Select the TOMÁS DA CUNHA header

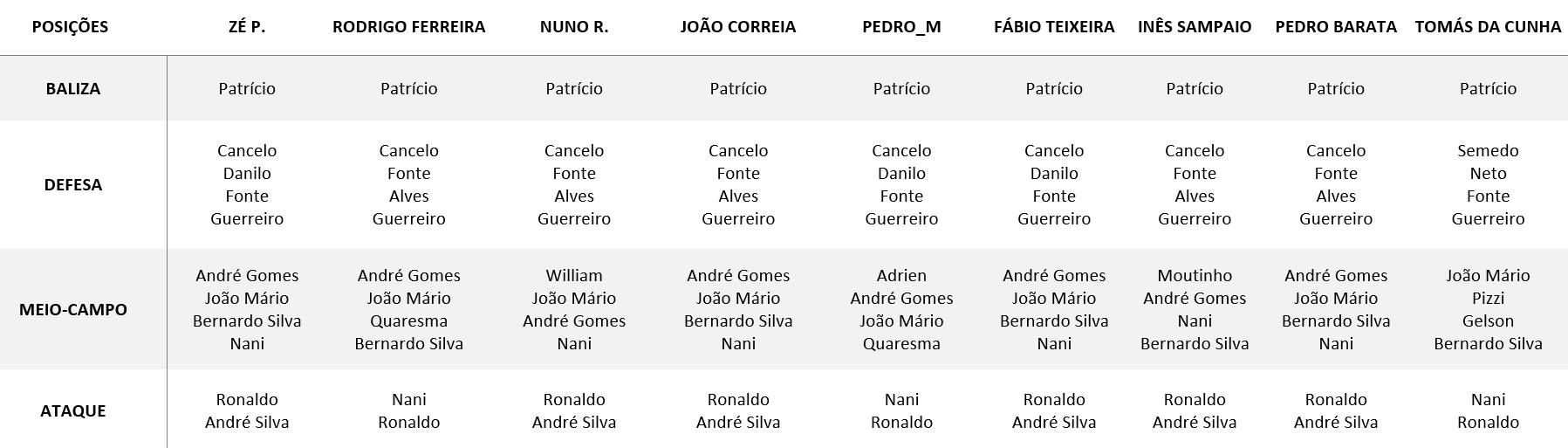1488,27
